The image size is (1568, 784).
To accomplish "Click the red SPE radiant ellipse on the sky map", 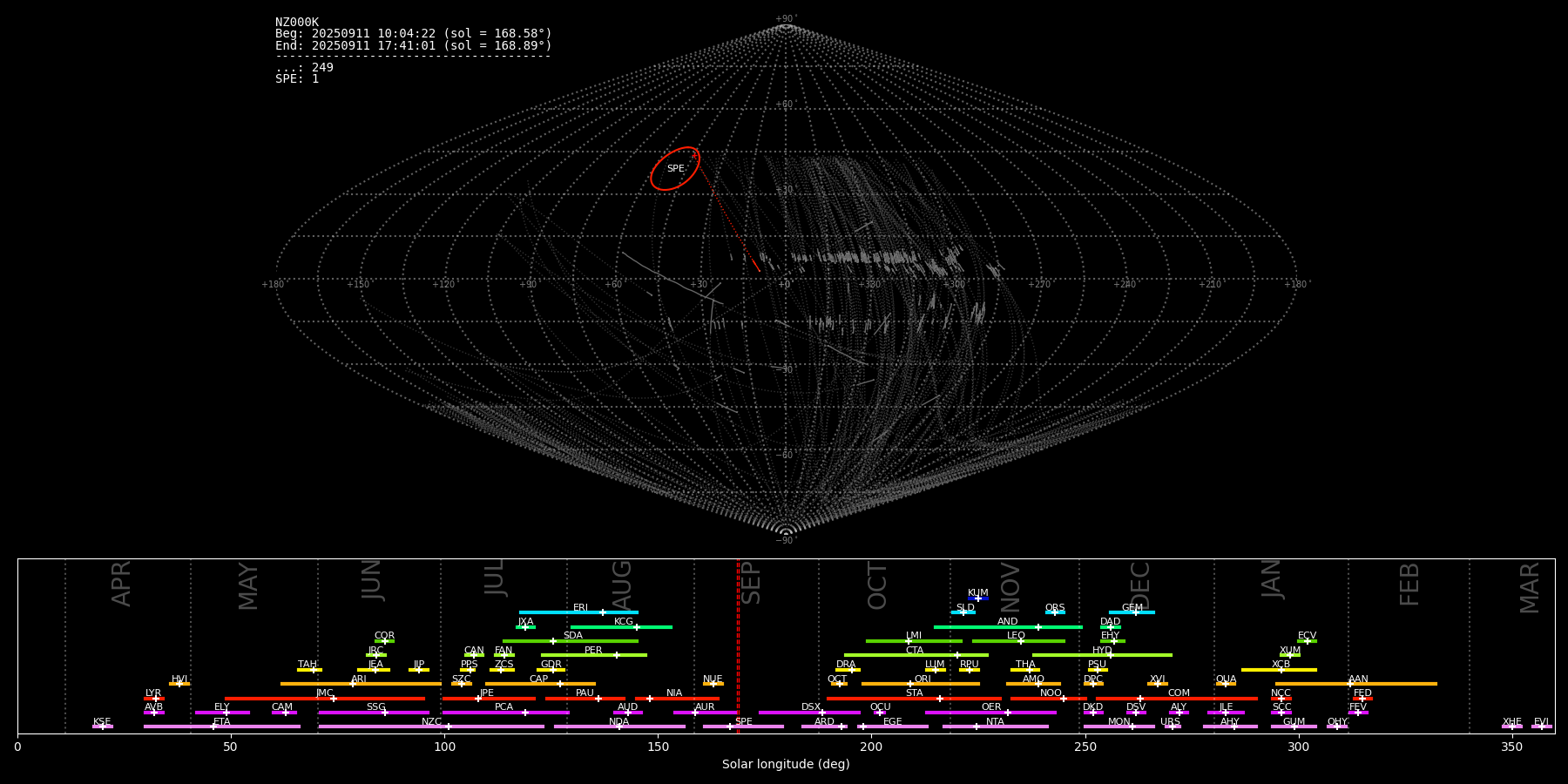I will (x=675, y=168).
